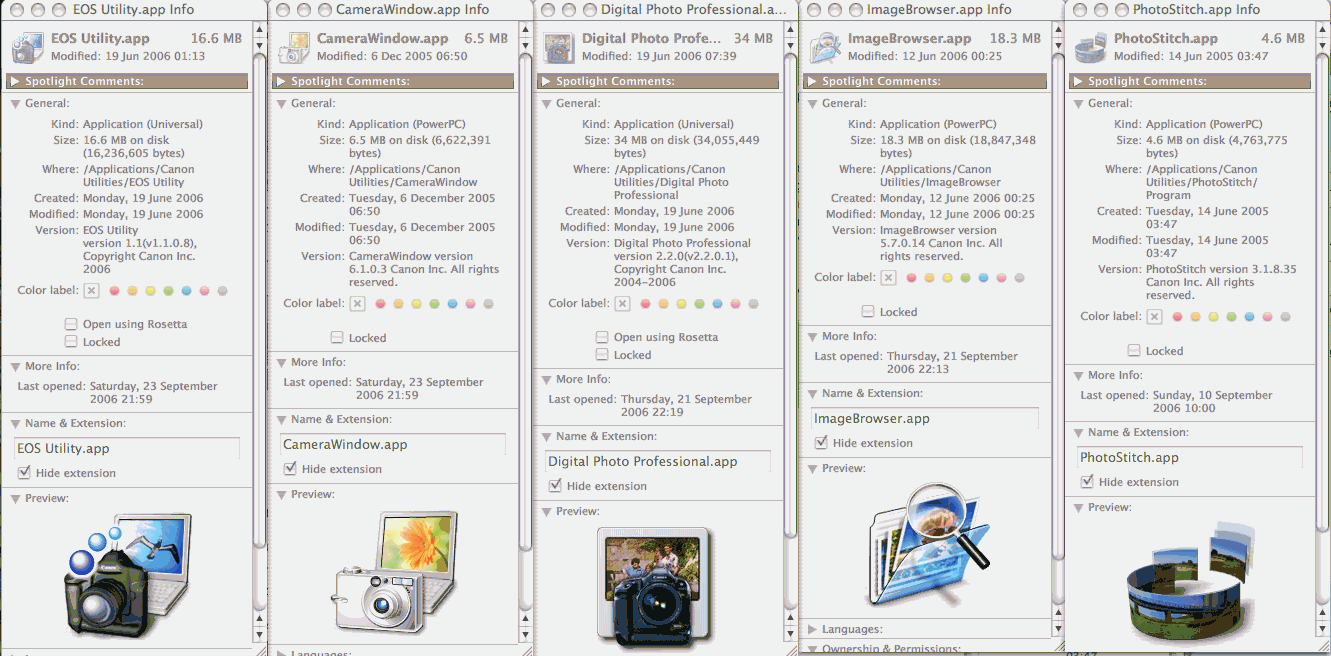Tick the Locked checkbox in EOS Utility Info
Screen dimensions: 1331x656
[x=71, y=342]
